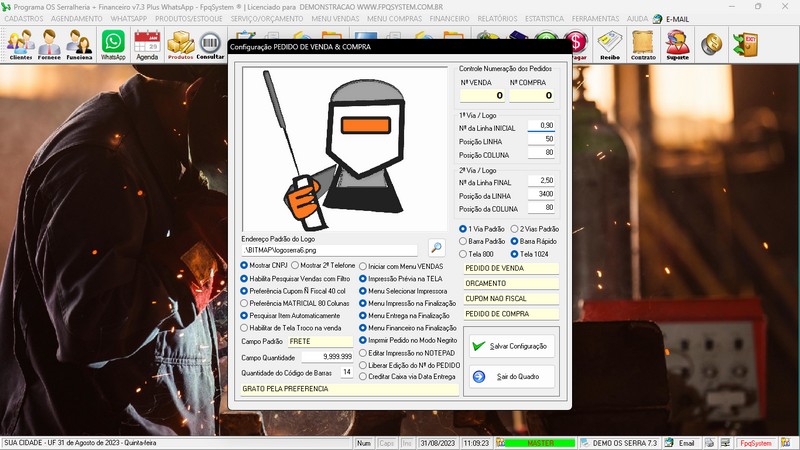Open the Clientes toolbar icon
The width and height of the screenshot is (800, 450).
pyautogui.click(x=20, y=44)
